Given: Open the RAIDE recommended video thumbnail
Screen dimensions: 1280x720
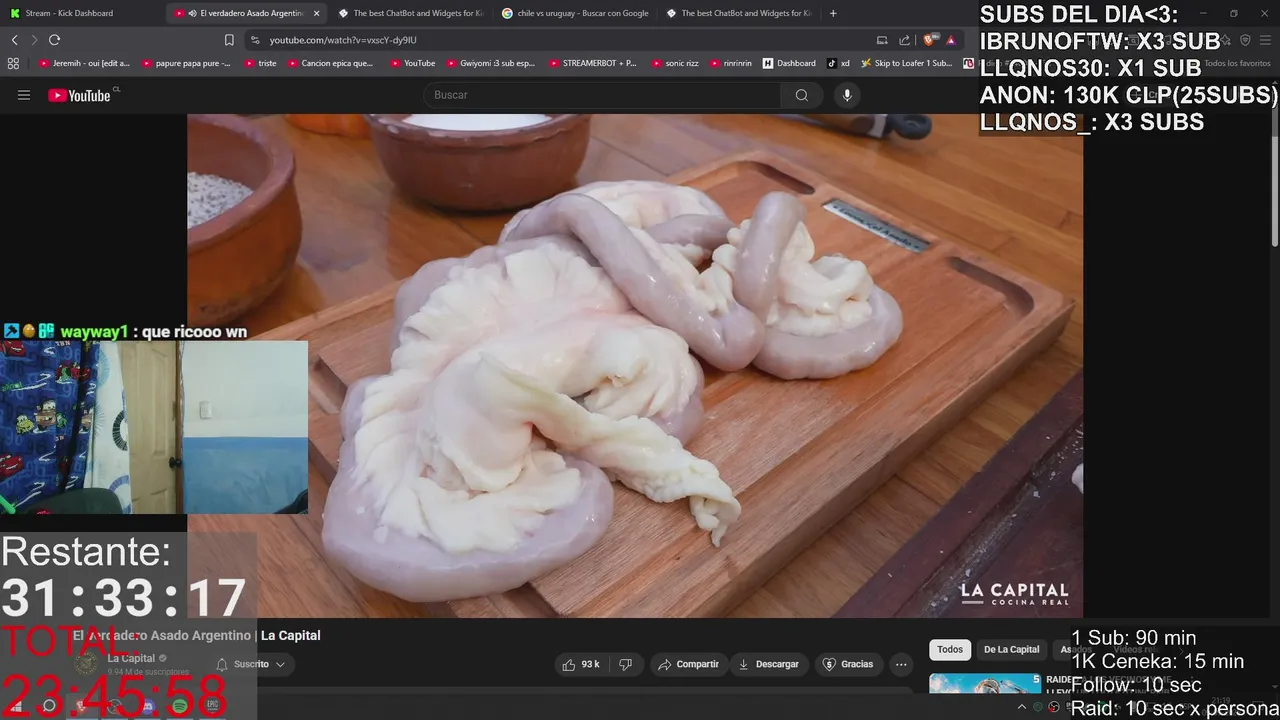Looking at the screenshot, I should pos(984,684).
